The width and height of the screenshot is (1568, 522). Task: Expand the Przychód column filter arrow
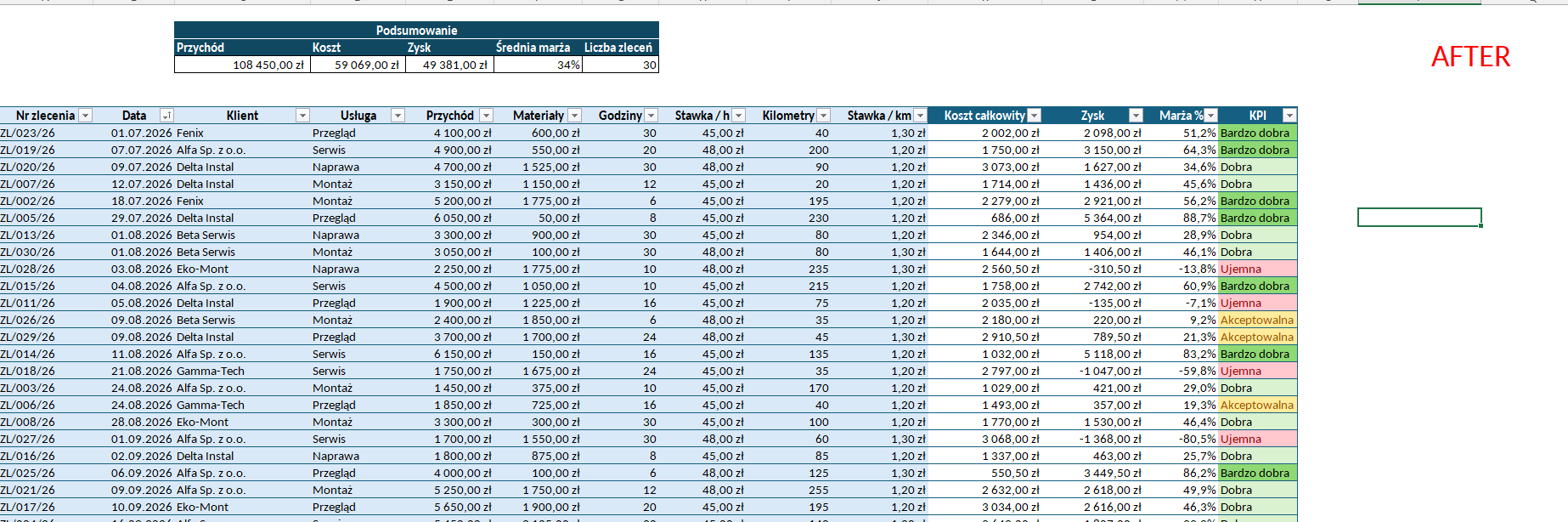(486, 116)
